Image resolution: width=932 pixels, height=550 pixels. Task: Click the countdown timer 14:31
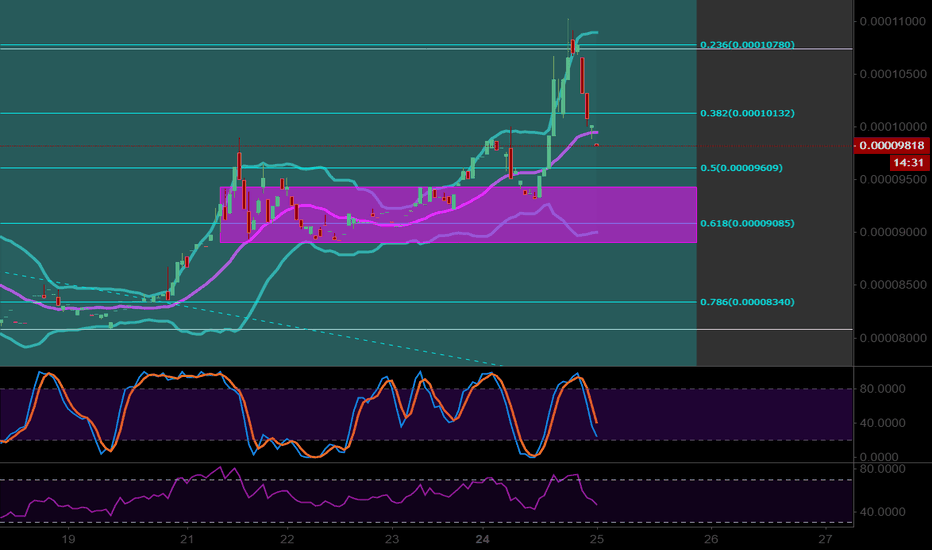[x=909, y=162]
